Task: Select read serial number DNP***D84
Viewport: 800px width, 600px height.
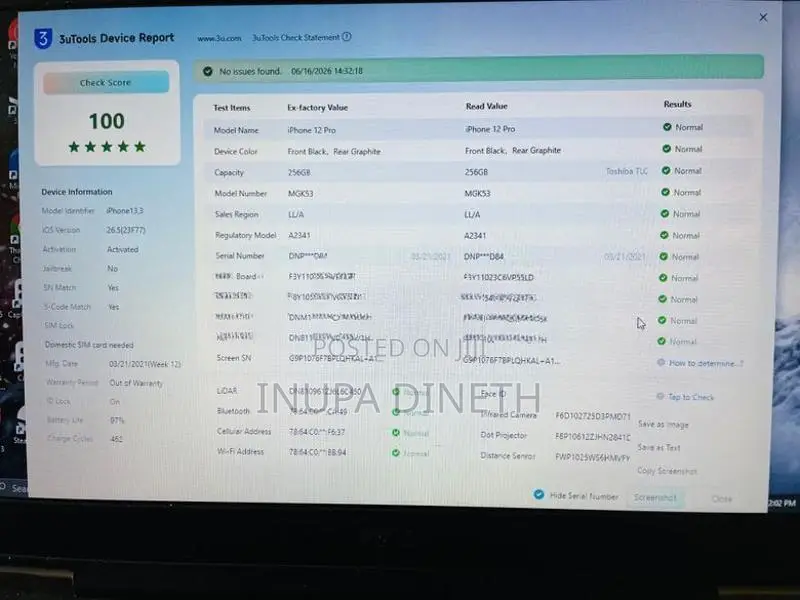Action: [484, 257]
